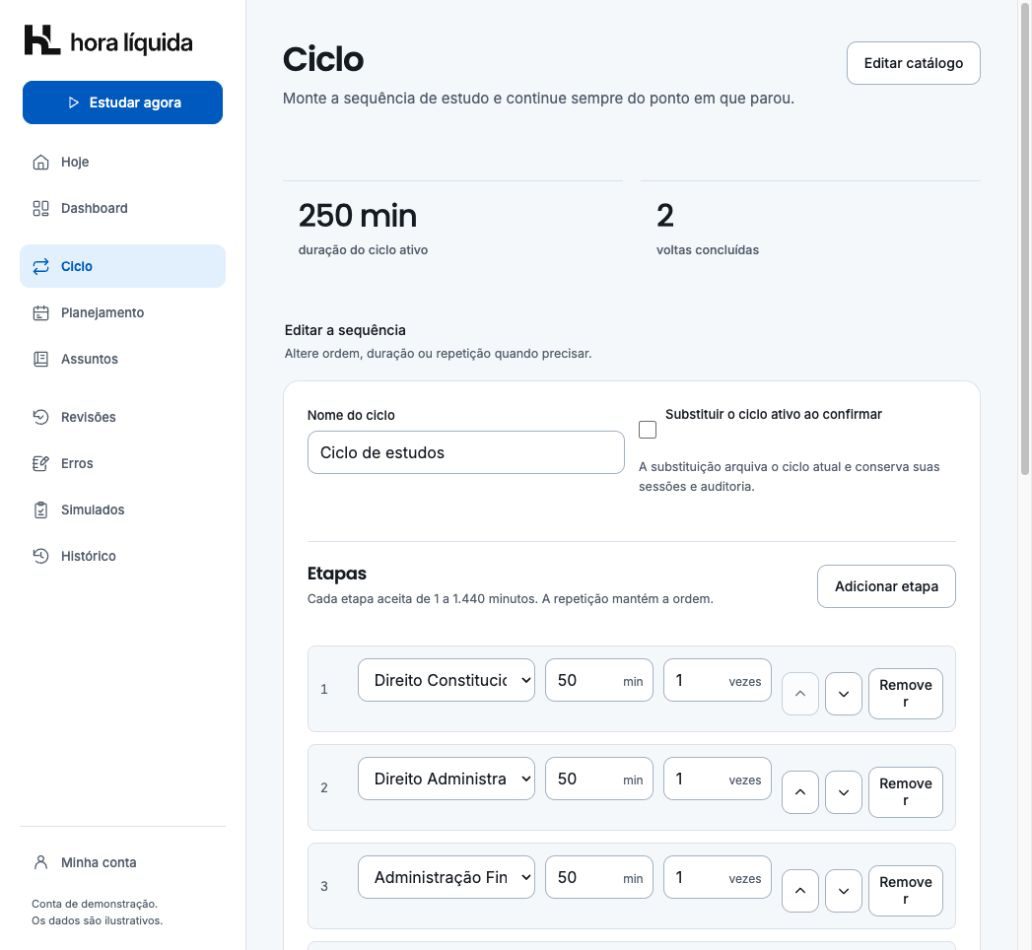Edit the vezes field of step 3
Screen dimensions: 1032x950
[717, 878]
